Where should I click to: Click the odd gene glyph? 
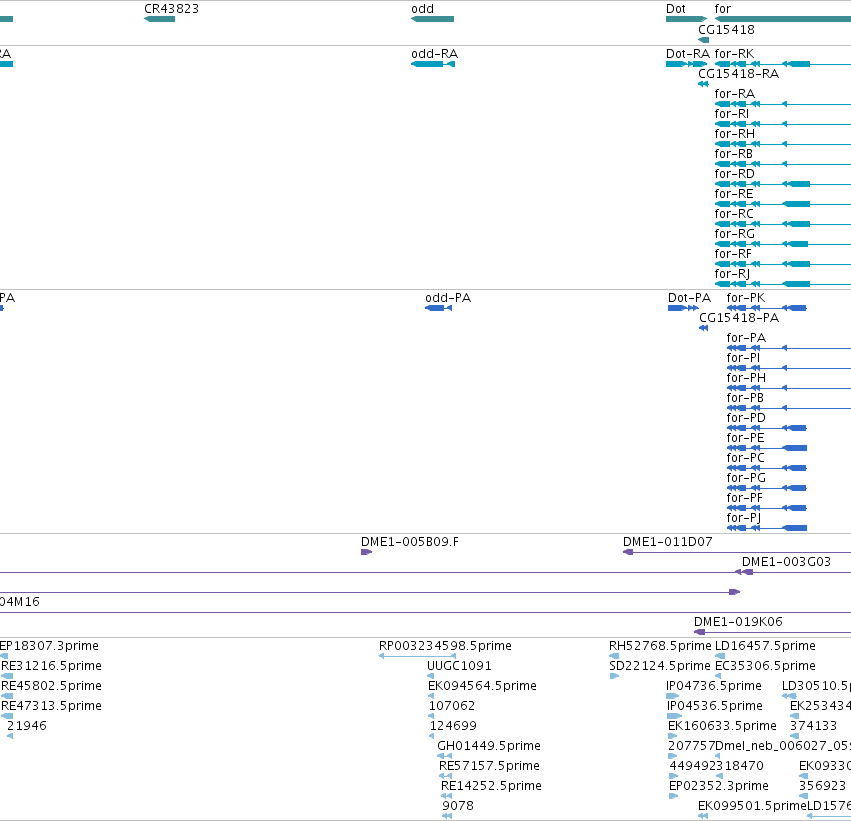point(433,19)
